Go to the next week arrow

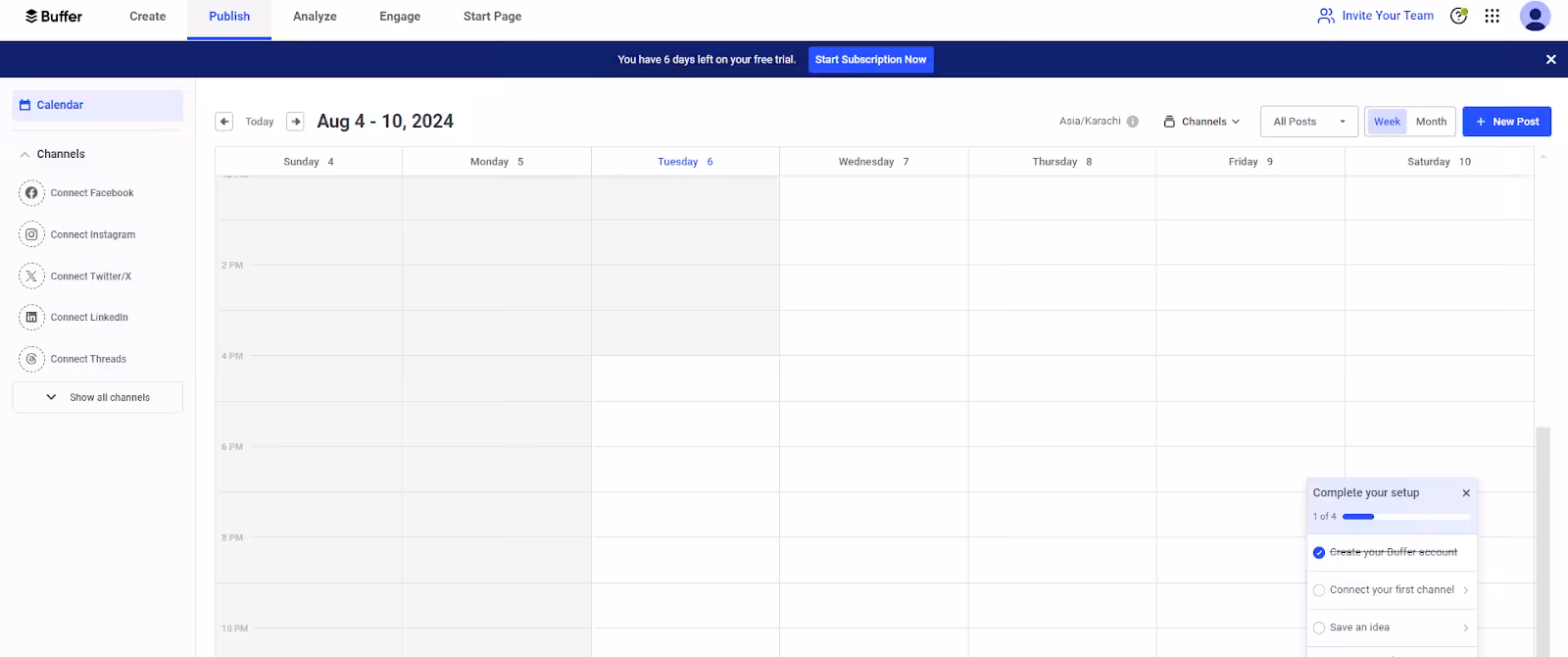click(295, 122)
